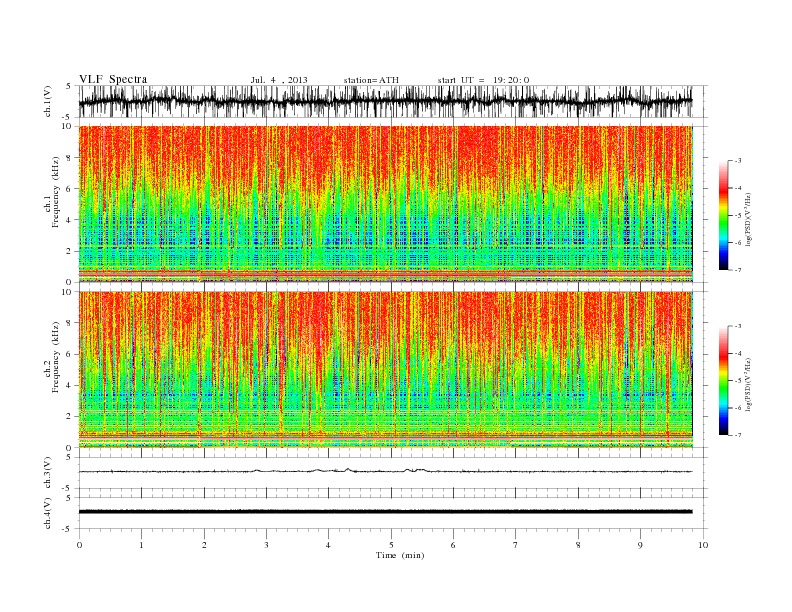The width and height of the screenshot is (792, 612).
Task: Click time axis tick label '10'
Action: pyautogui.click(x=703, y=545)
